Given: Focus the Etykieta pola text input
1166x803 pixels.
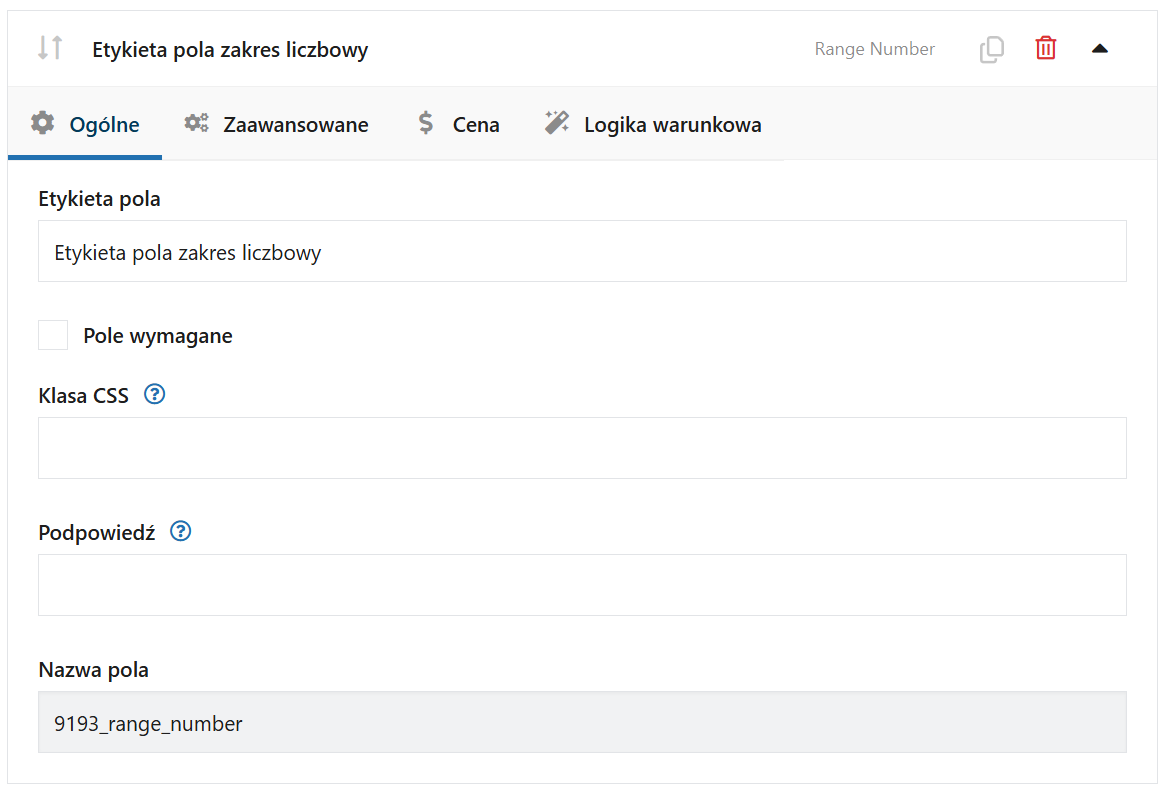Looking at the screenshot, I should [x=582, y=252].
